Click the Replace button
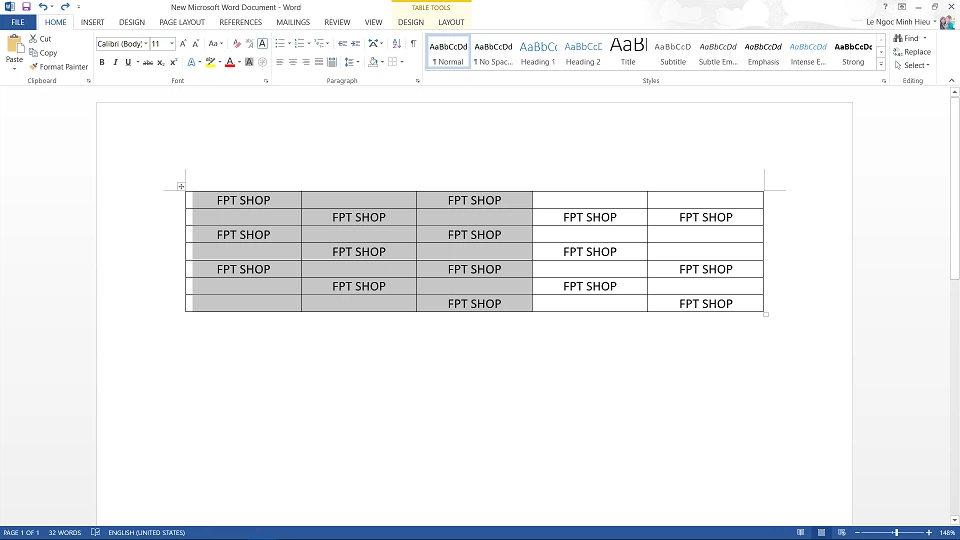The image size is (960, 540). 912,52
